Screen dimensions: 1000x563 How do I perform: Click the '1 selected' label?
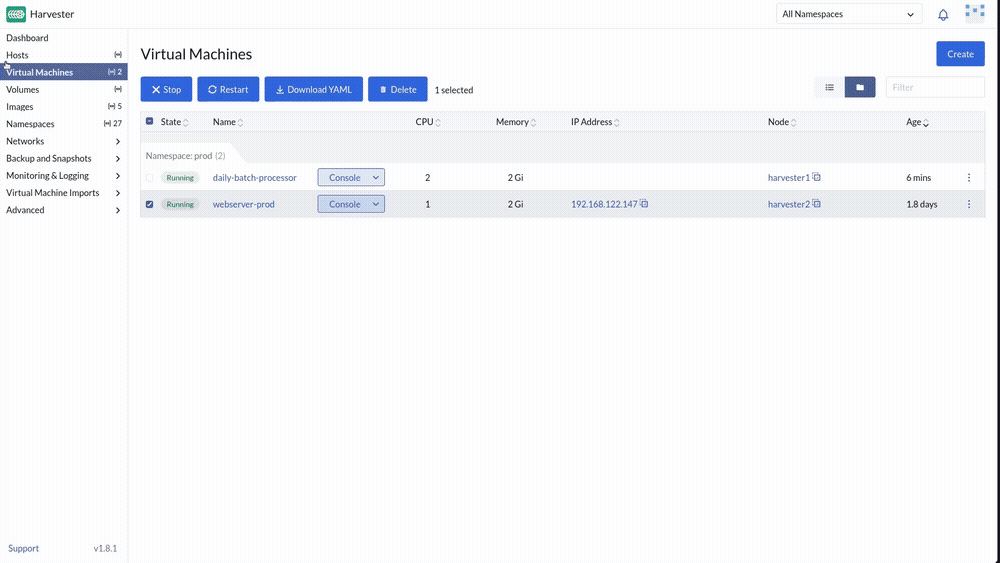click(x=453, y=90)
